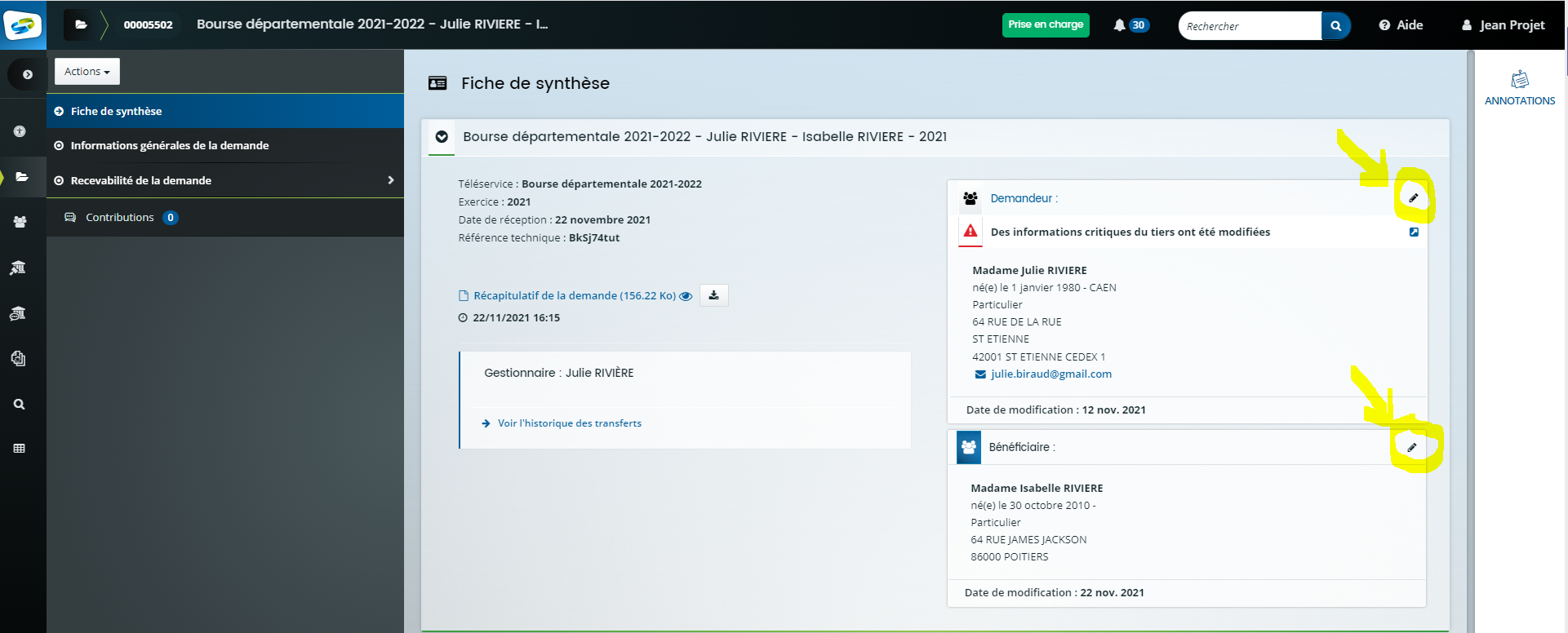1568x633 pixels.
Task: Collapse the Bourse départementale panel header chevron
Action: pos(442,137)
